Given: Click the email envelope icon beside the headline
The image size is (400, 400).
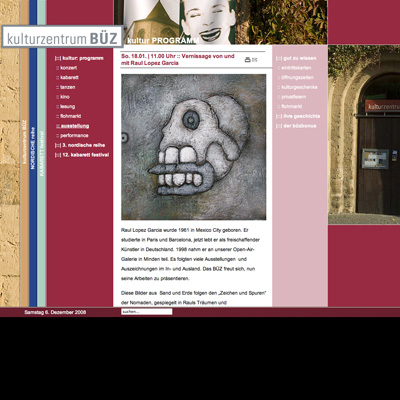Looking at the screenshot, I should click(255, 60).
